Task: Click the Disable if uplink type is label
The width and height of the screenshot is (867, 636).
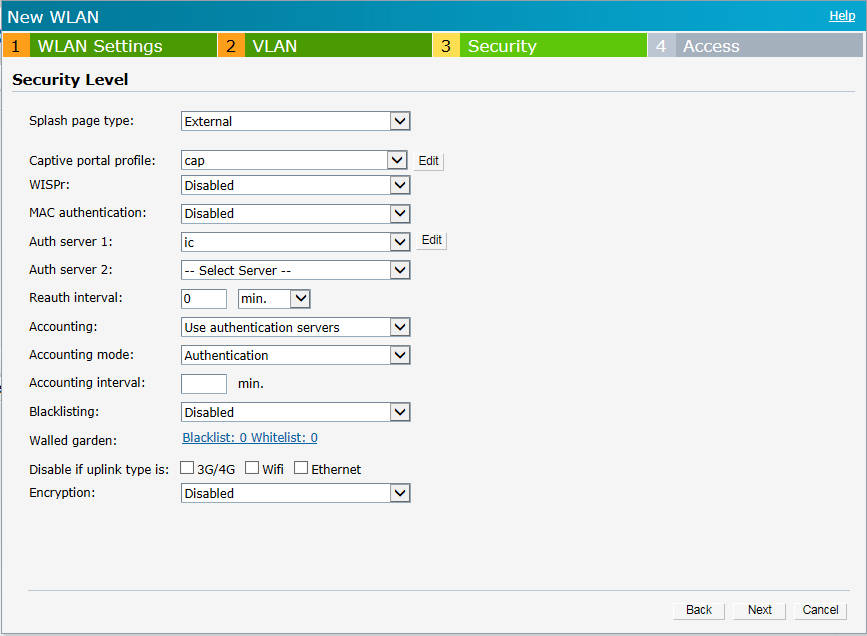Action: 99,470
